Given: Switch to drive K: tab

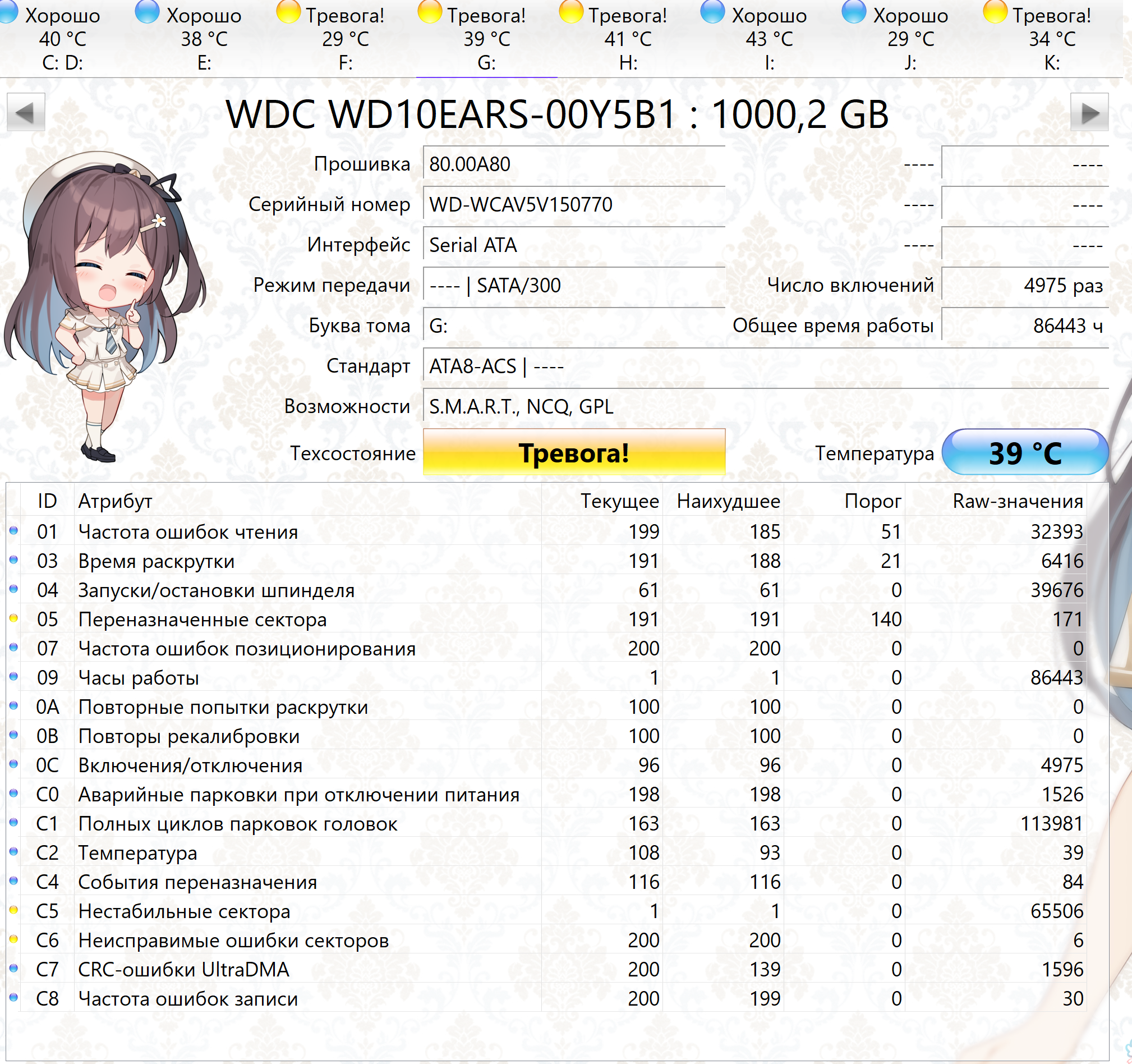Looking at the screenshot, I should point(1052,38).
